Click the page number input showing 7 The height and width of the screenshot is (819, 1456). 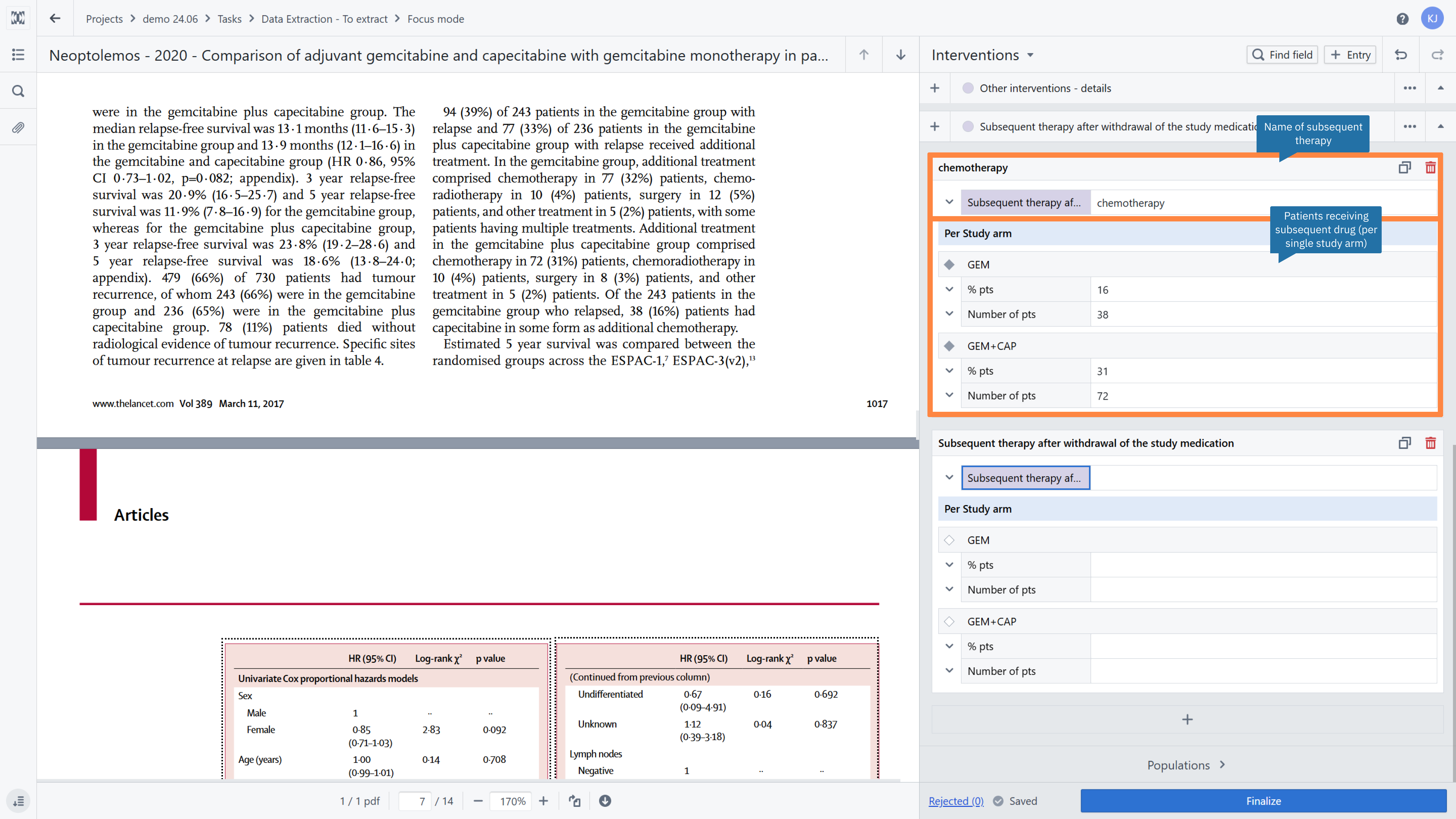(416, 801)
